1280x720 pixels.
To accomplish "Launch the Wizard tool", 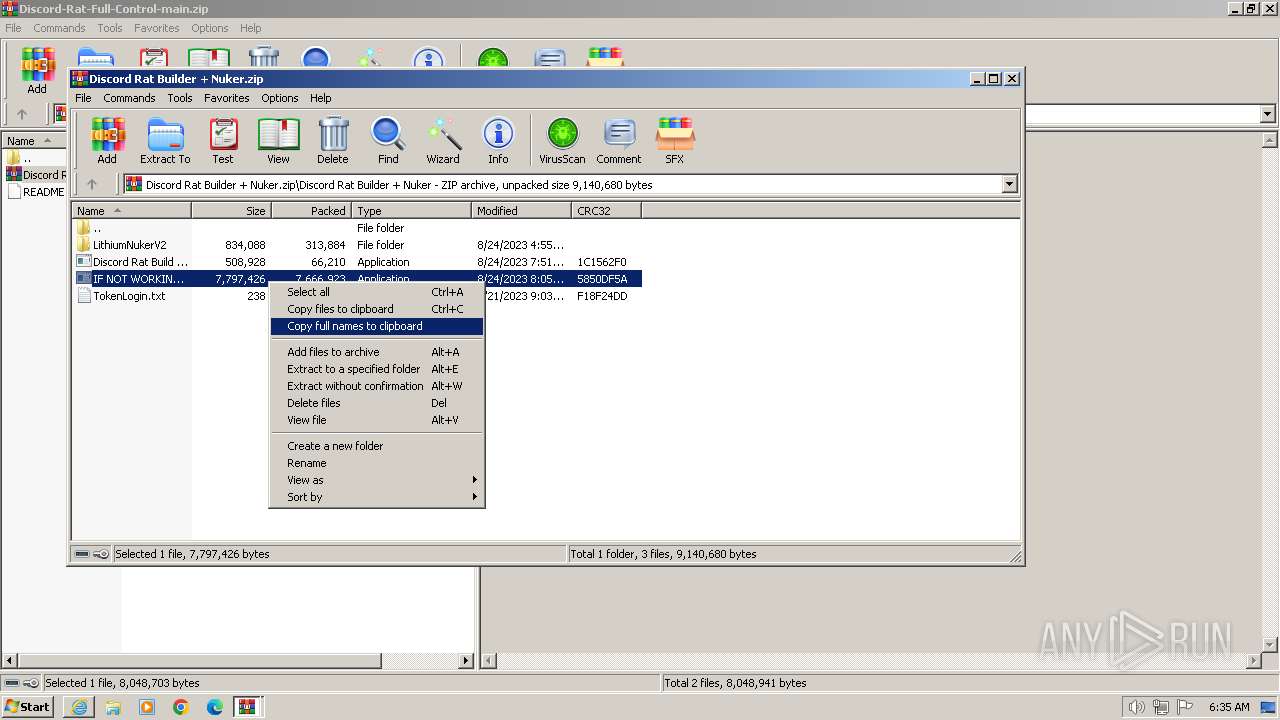I will tap(443, 140).
